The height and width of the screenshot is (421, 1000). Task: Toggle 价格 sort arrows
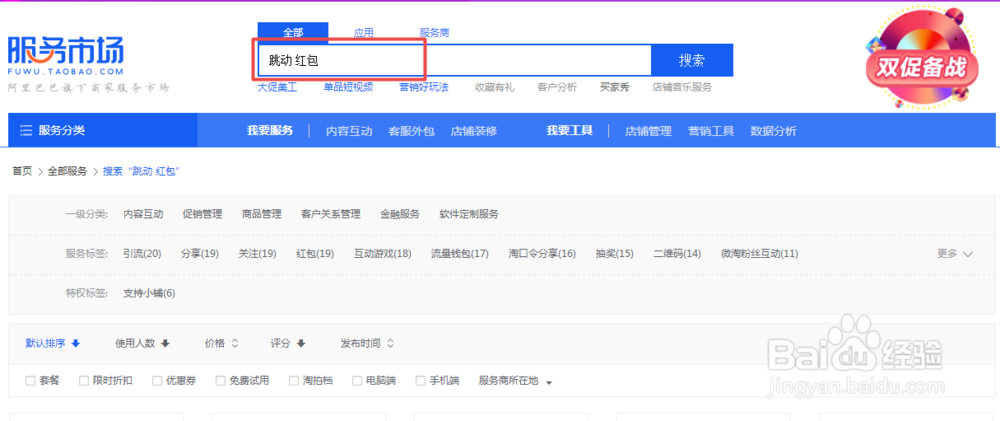pyautogui.click(x=235, y=343)
